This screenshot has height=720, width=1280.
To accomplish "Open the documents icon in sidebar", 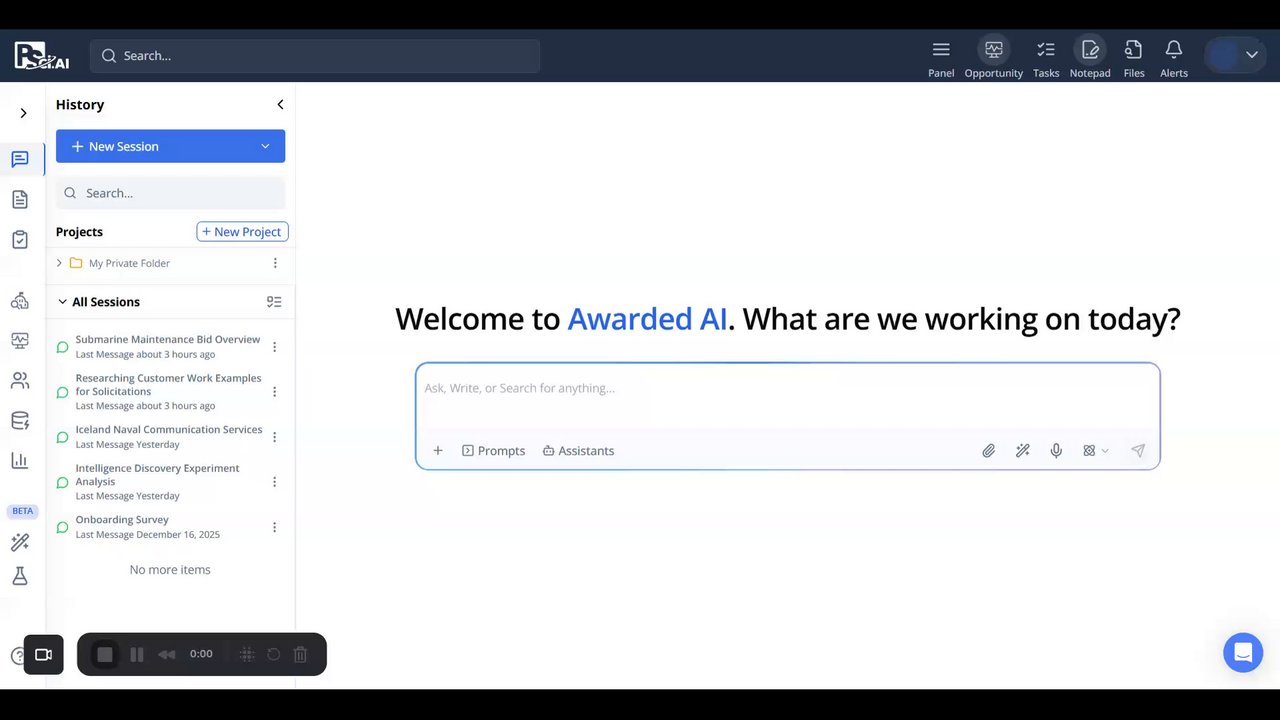I will tap(20, 199).
